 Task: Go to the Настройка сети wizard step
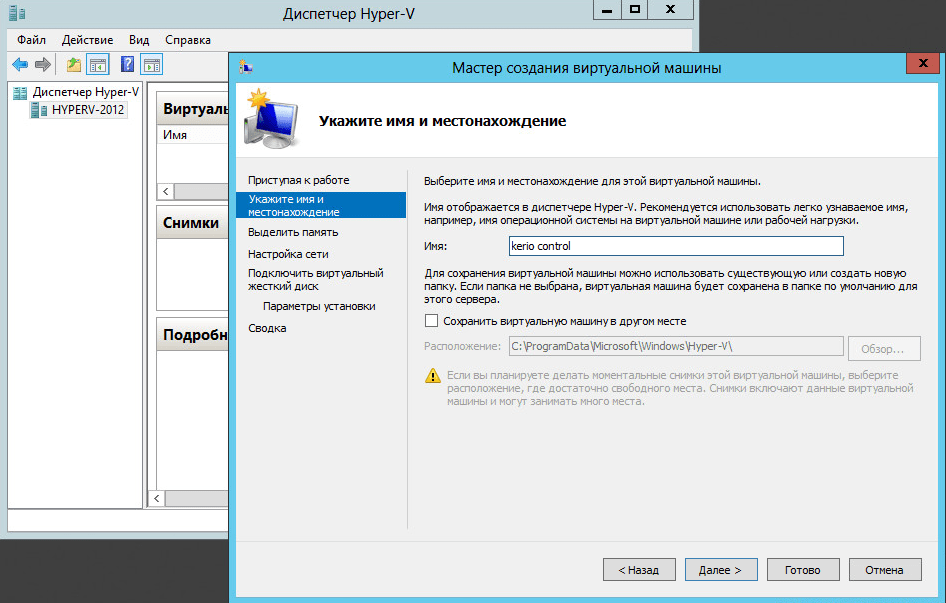(288, 254)
